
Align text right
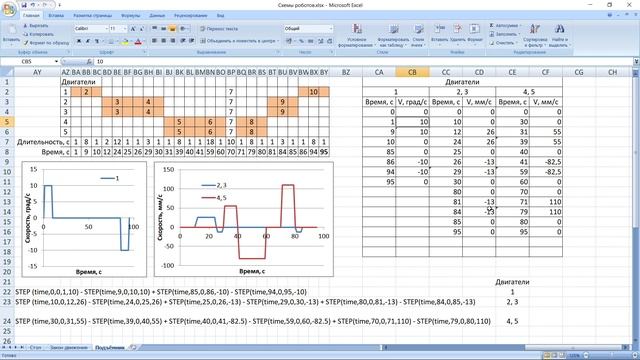(x=172, y=41)
